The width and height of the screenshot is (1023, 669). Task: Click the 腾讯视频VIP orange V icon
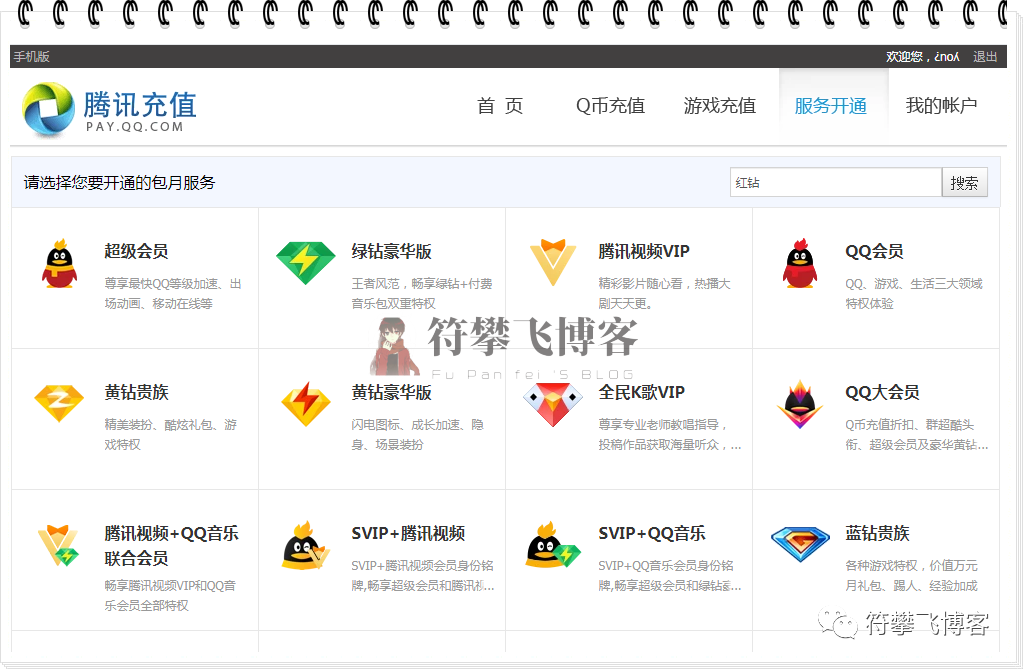coord(553,262)
